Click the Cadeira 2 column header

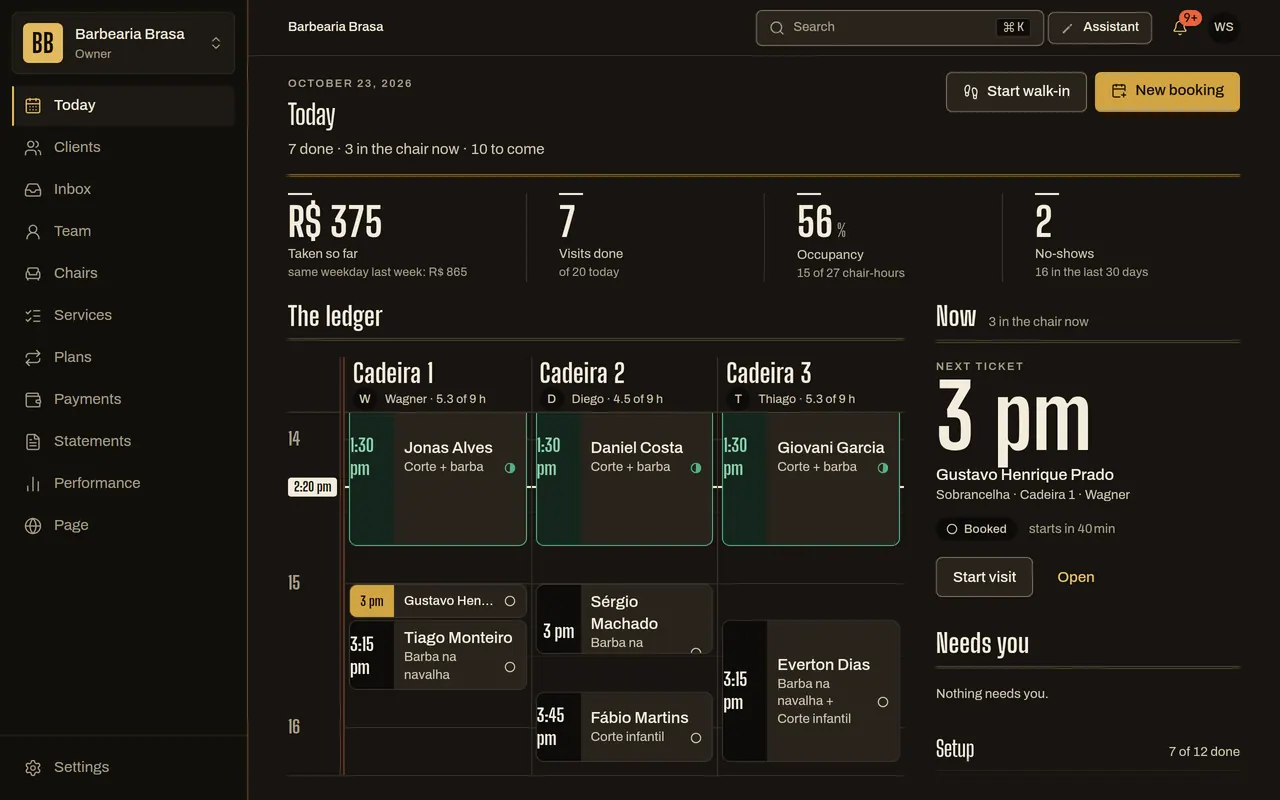pyautogui.click(x=624, y=384)
